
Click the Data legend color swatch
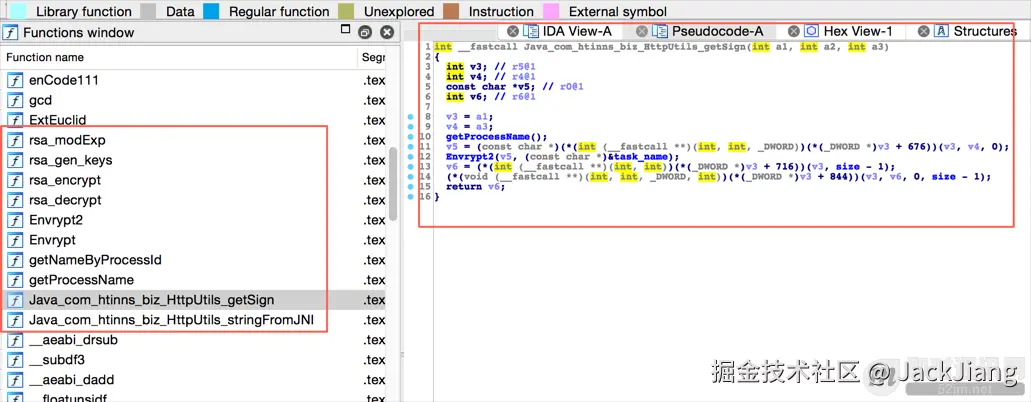149,11
